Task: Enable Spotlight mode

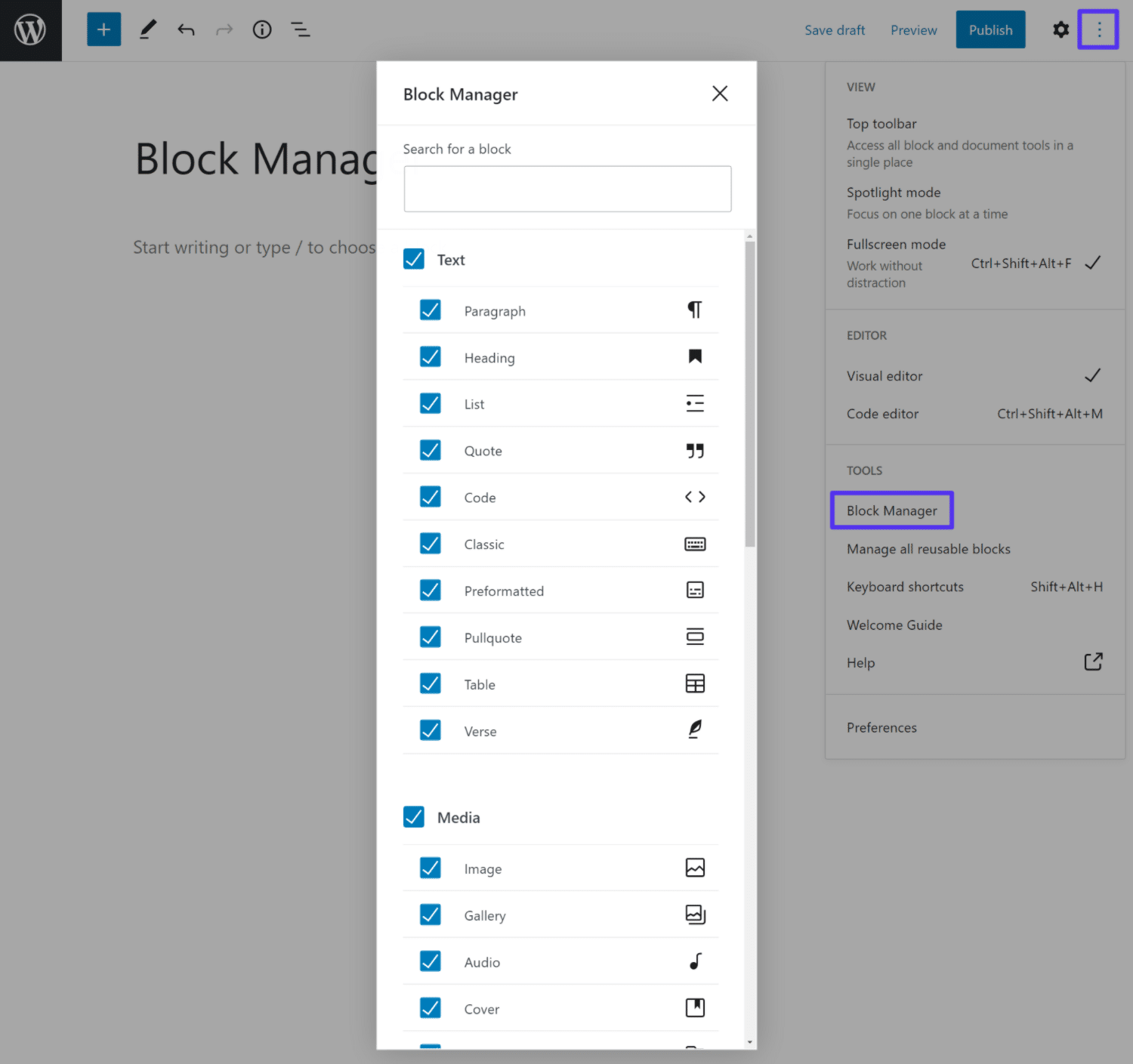Action: click(894, 193)
